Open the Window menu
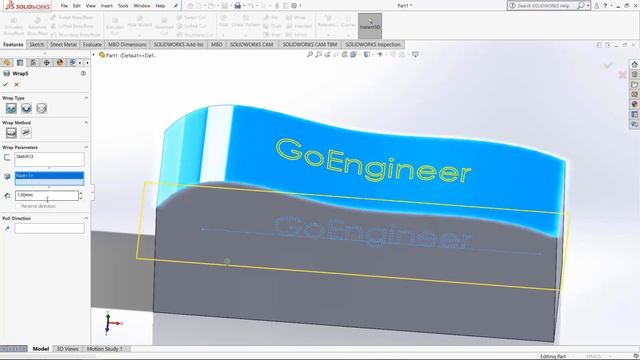 [x=142, y=6]
